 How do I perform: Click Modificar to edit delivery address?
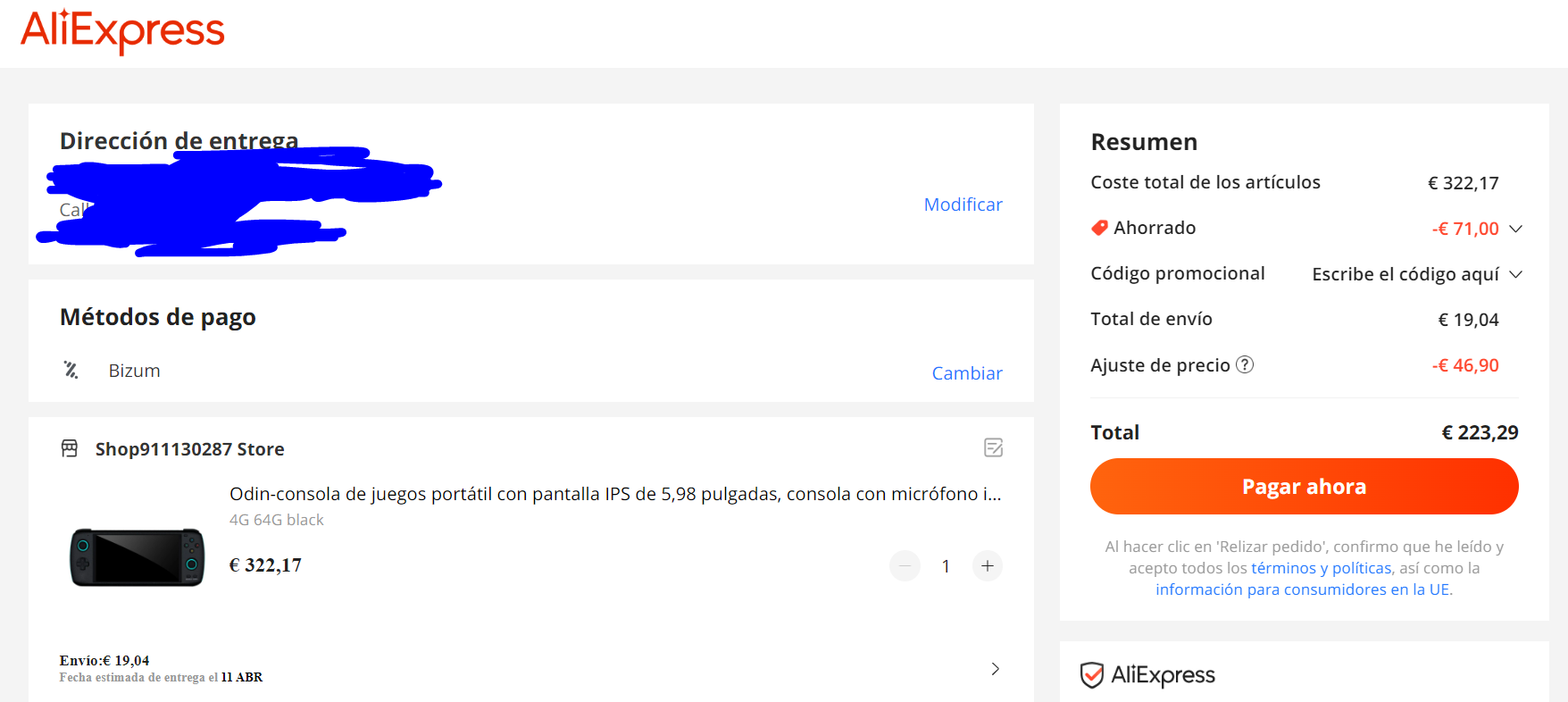tap(963, 205)
